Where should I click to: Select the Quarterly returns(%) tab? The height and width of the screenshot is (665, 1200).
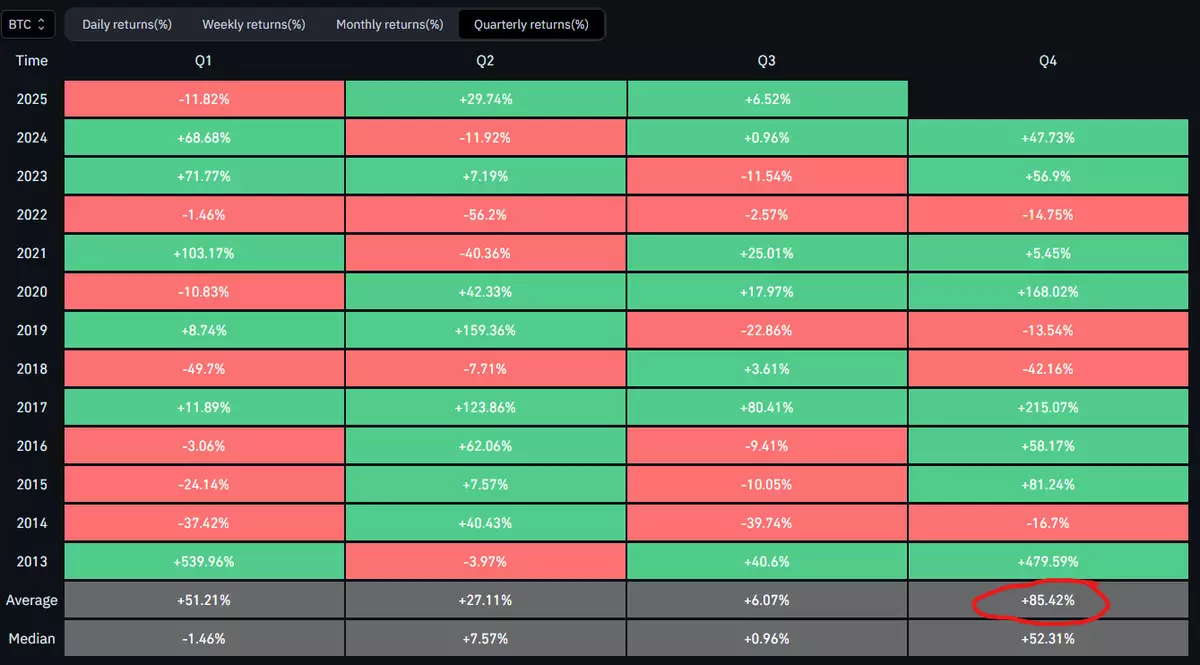point(531,24)
